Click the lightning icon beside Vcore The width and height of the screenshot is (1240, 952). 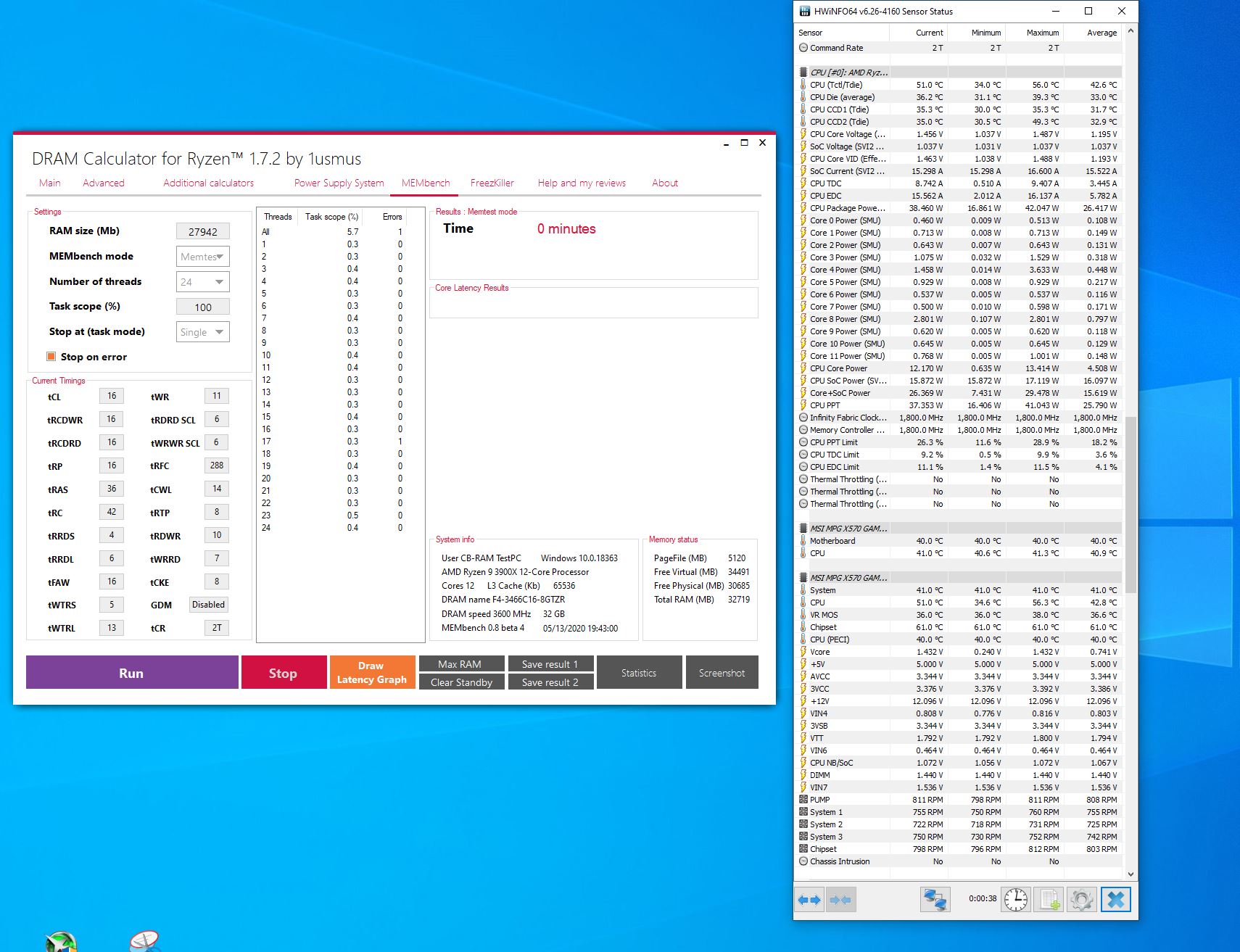pos(803,652)
